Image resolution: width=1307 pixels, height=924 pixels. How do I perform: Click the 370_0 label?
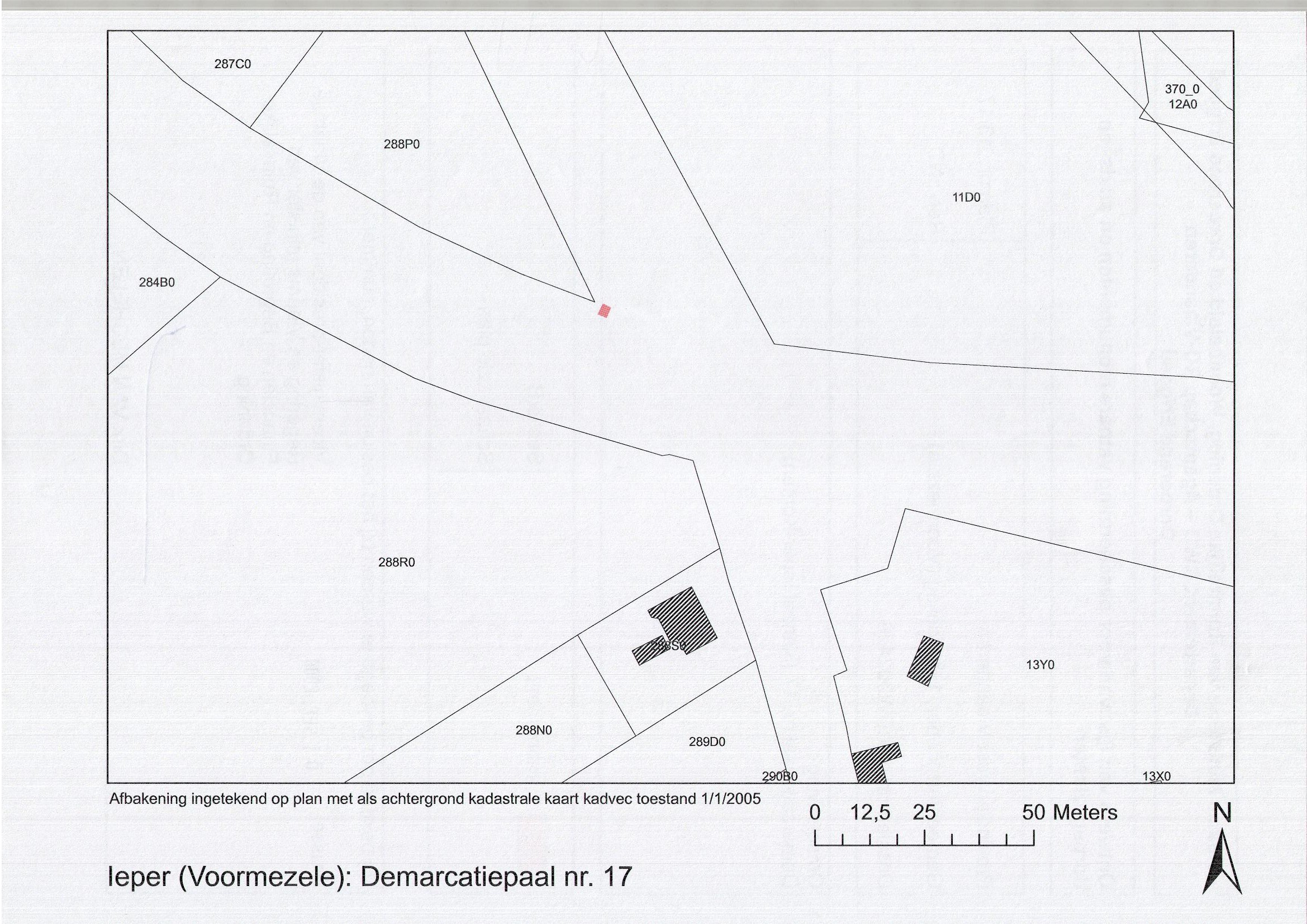tap(1182, 89)
